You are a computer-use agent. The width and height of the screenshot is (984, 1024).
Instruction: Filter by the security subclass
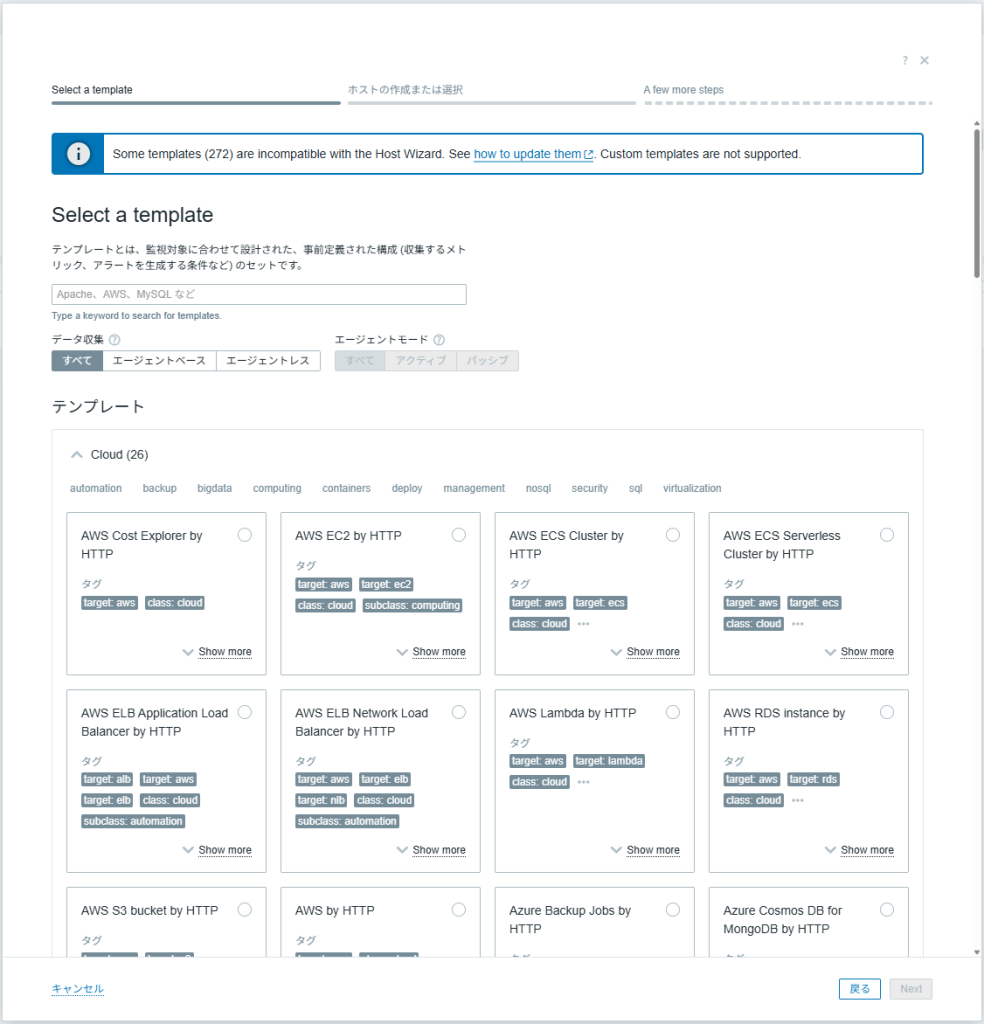(590, 488)
